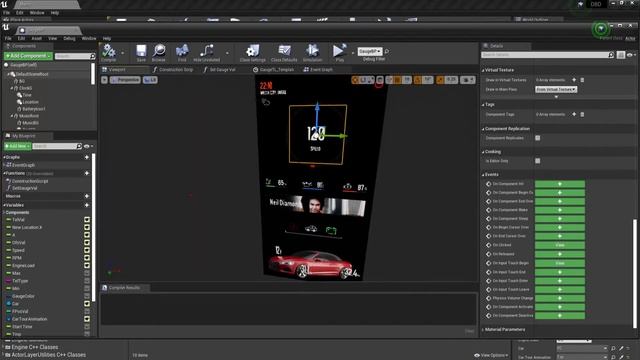Add an array element to Component Tags
The width and height of the screenshot is (640, 360).
pos(574,114)
